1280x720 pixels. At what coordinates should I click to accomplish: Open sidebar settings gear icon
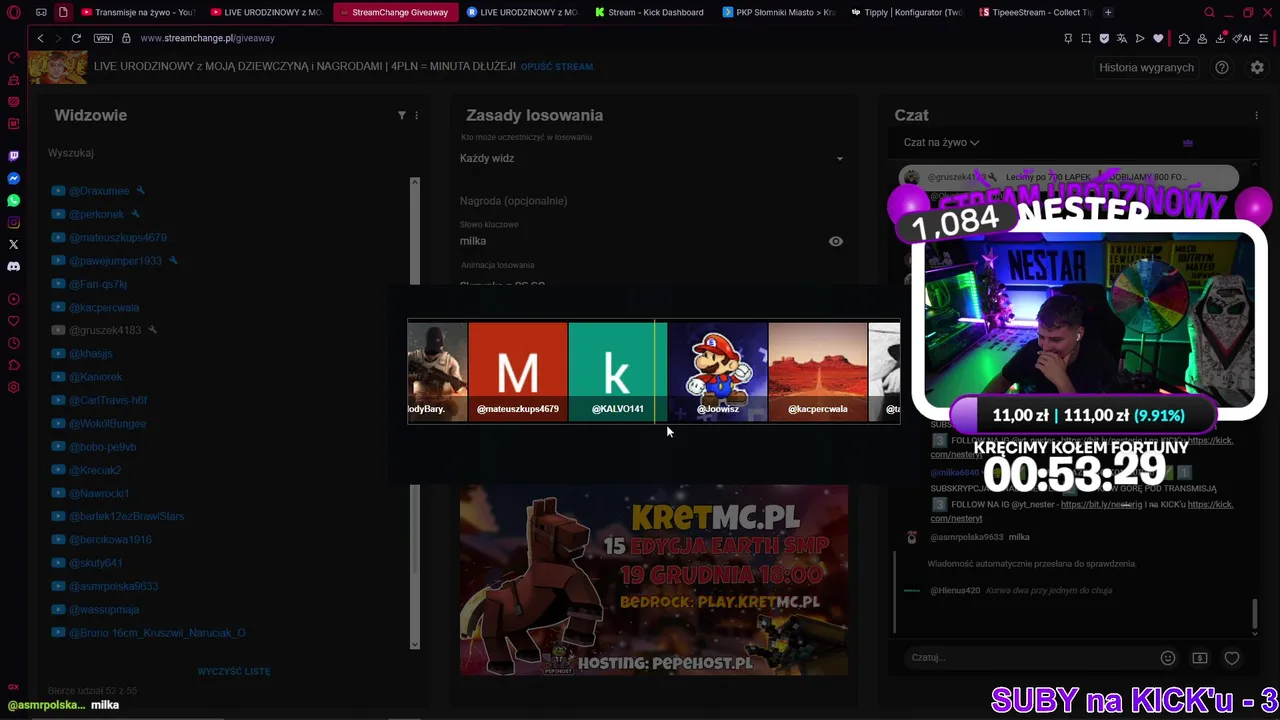[x=14, y=387]
